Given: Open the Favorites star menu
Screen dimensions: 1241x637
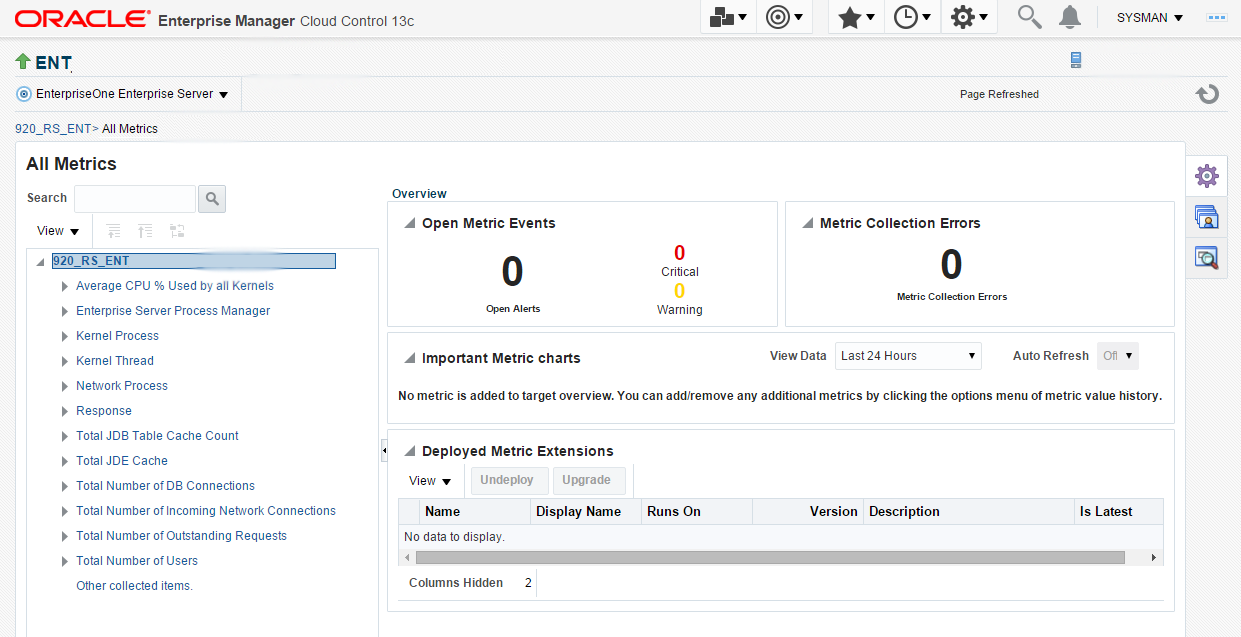Looking at the screenshot, I should (x=856, y=18).
